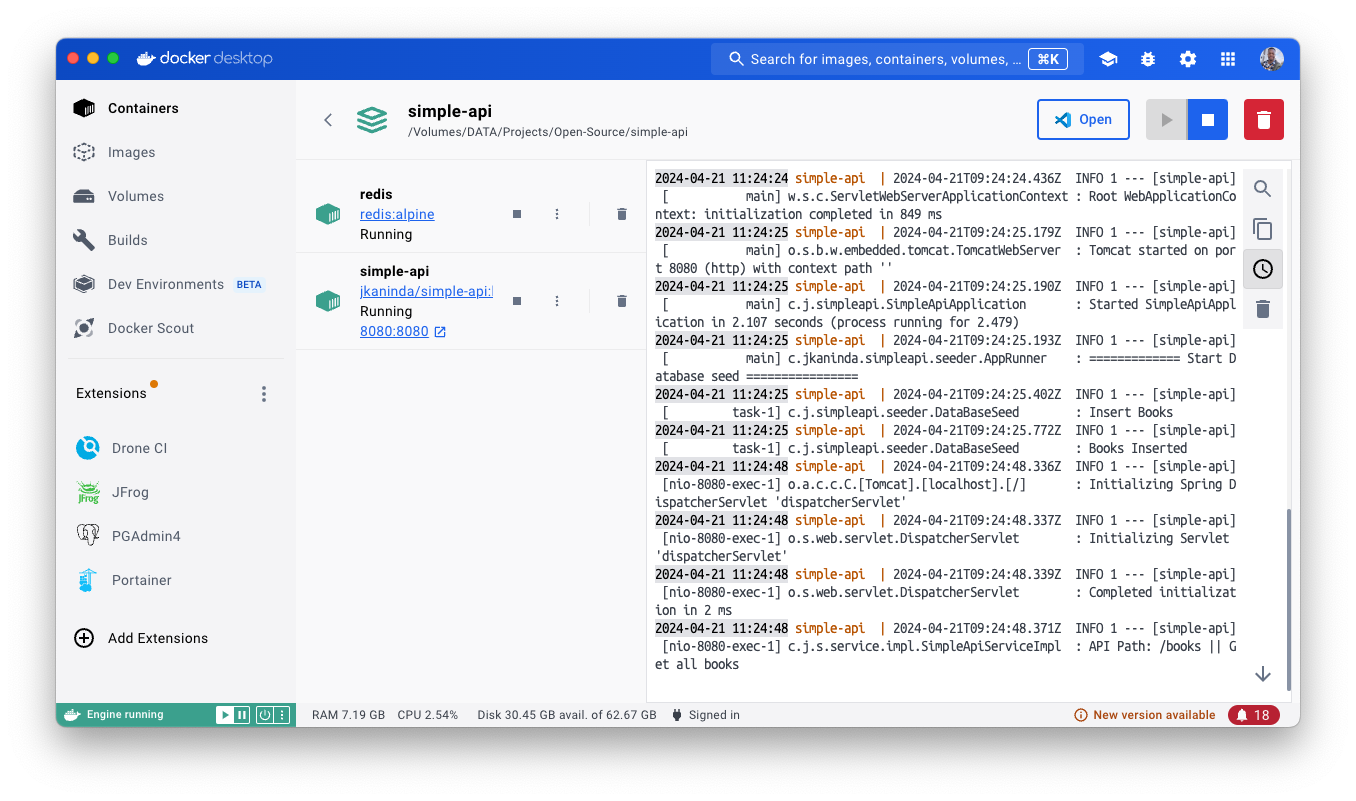Open simple-api container actions menu

click(557, 301)
